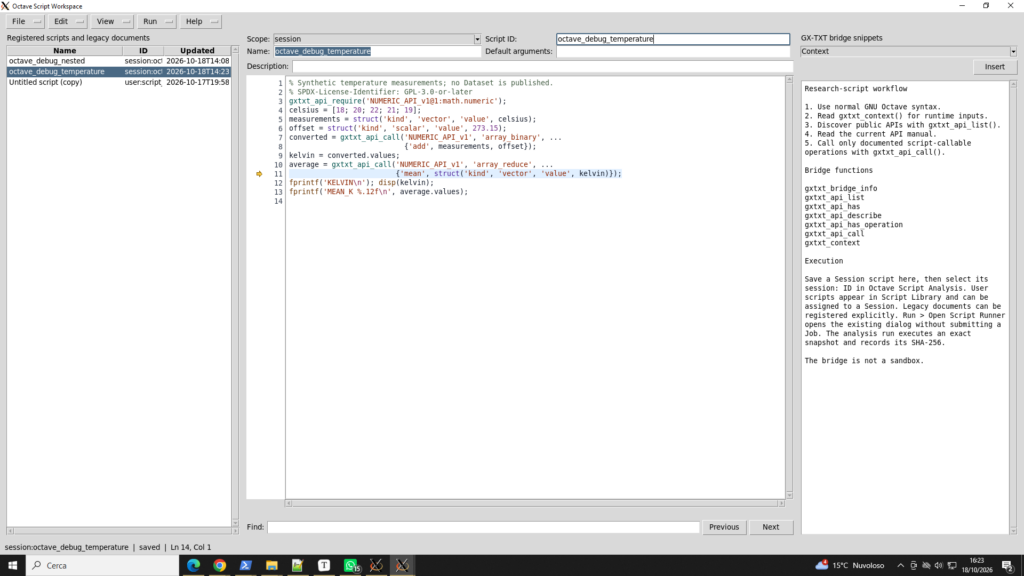Launch Microsoft Edge from the taskbar

coord(193,566)
